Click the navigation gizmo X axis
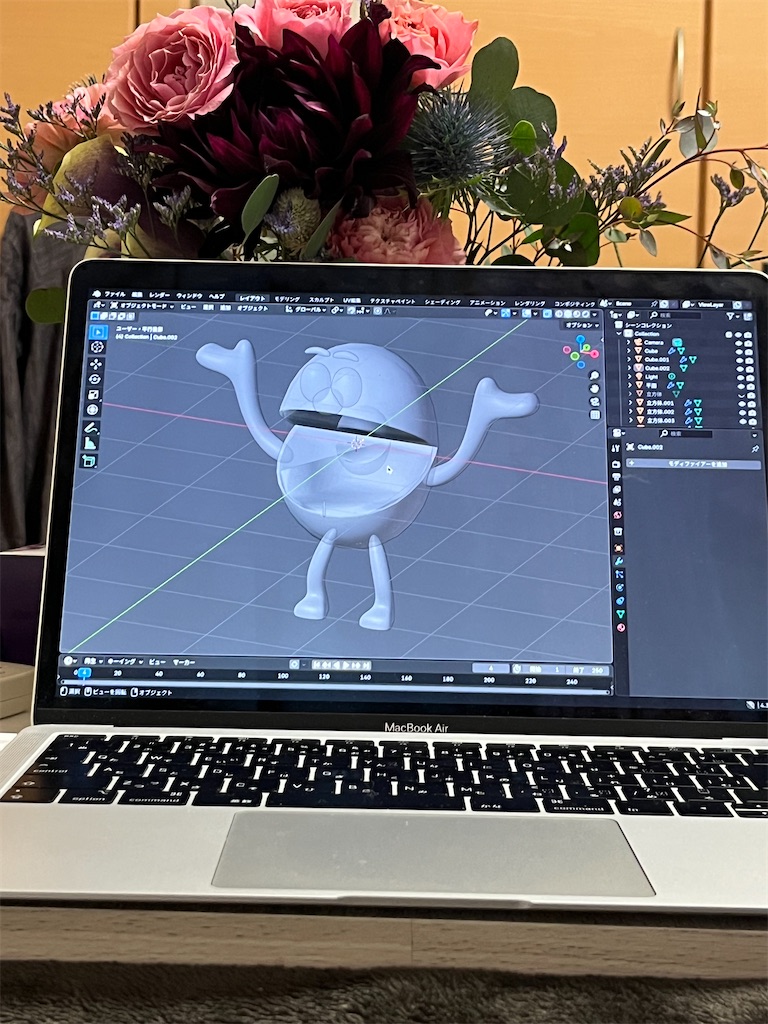 [594, 354]
